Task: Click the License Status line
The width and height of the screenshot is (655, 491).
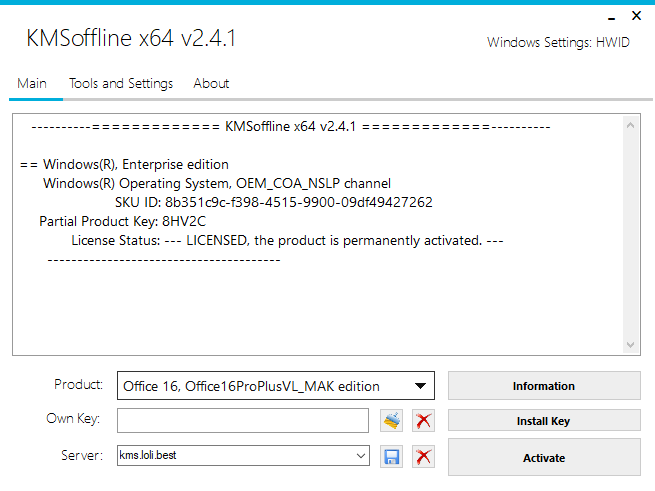Action: pyautogui.click(x=287, y=241)
